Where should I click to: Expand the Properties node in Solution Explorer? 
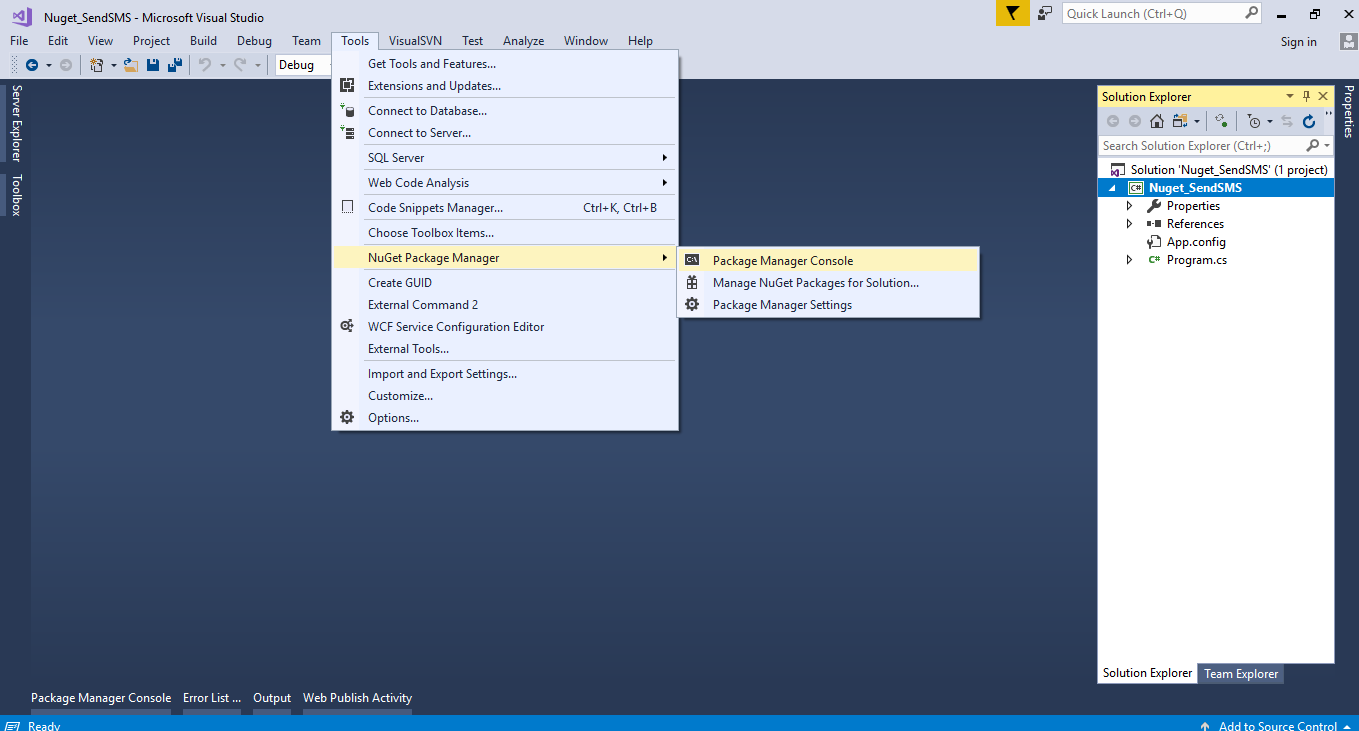(x=1129, y=205)
